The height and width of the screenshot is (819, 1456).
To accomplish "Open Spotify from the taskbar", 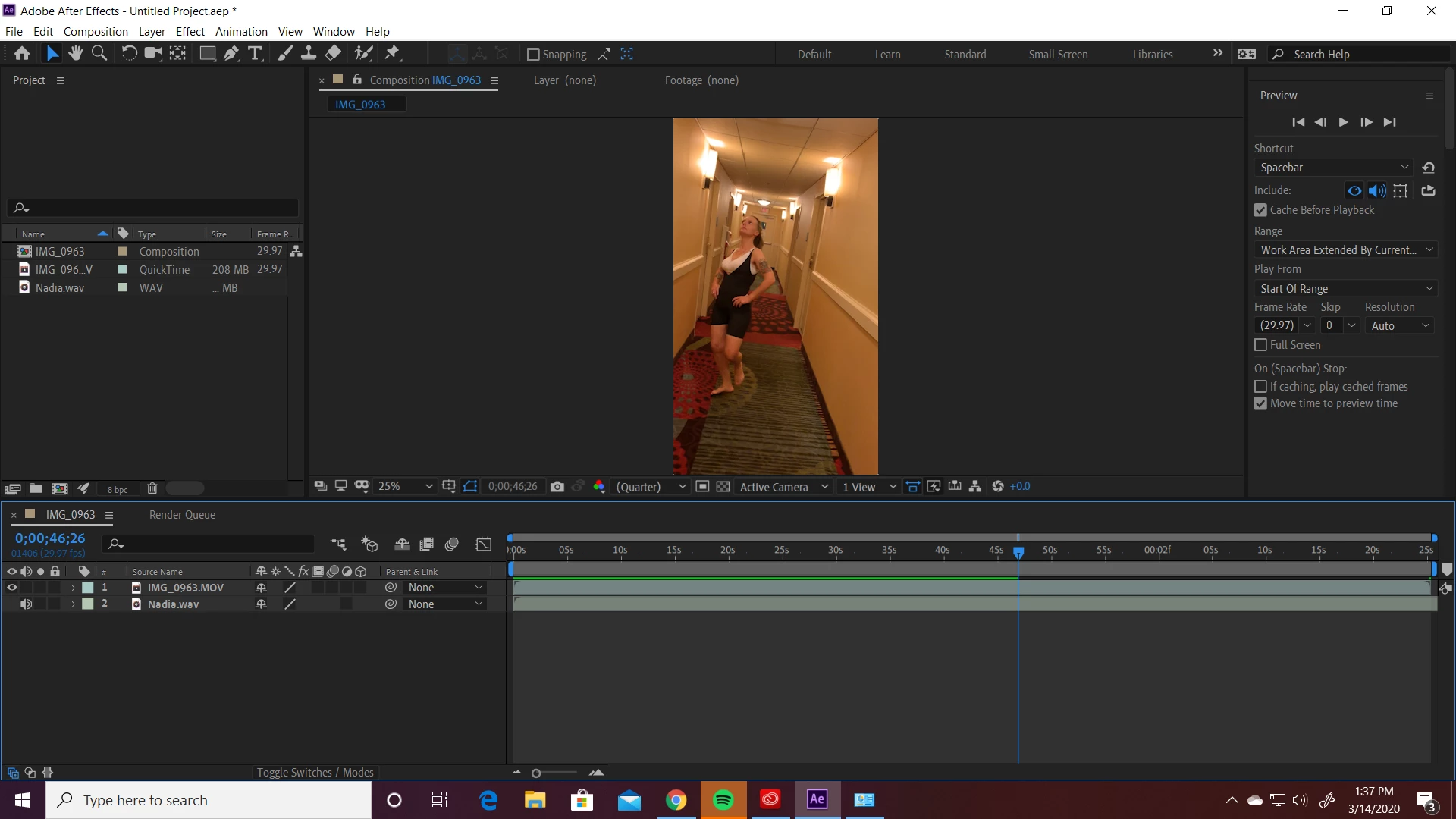I will [723, 800].
